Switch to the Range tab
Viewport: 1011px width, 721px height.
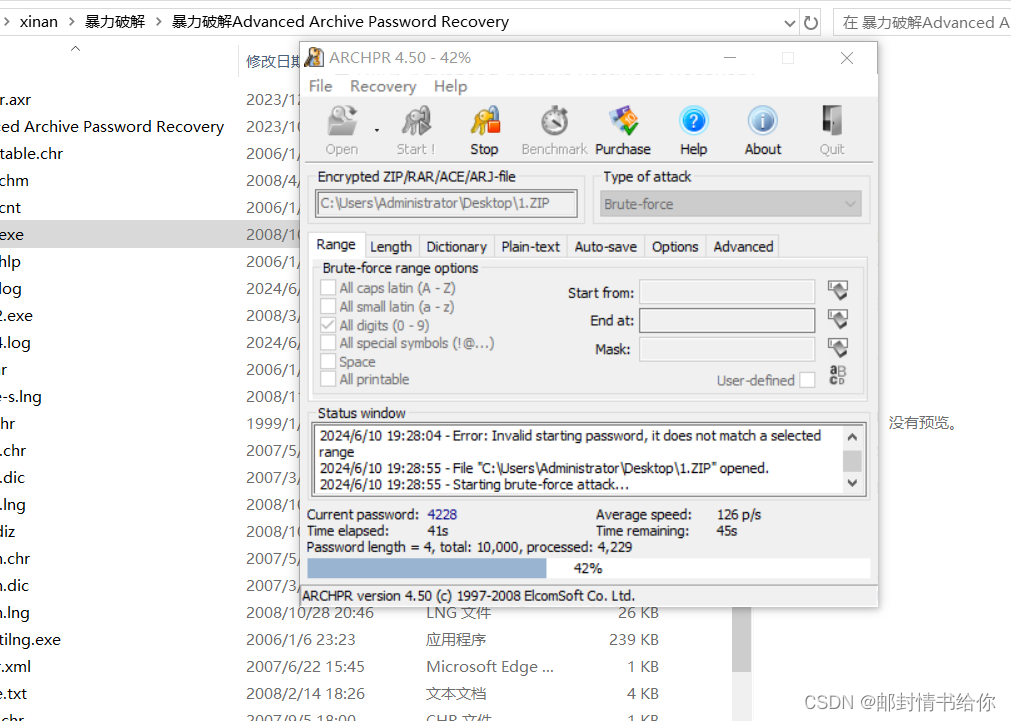pyautogui.click(x=336, y=245)
